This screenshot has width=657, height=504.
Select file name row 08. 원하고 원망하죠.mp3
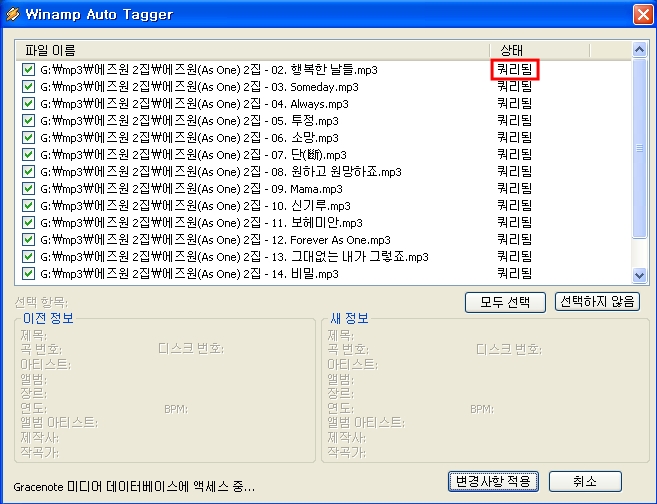(221, 171)
